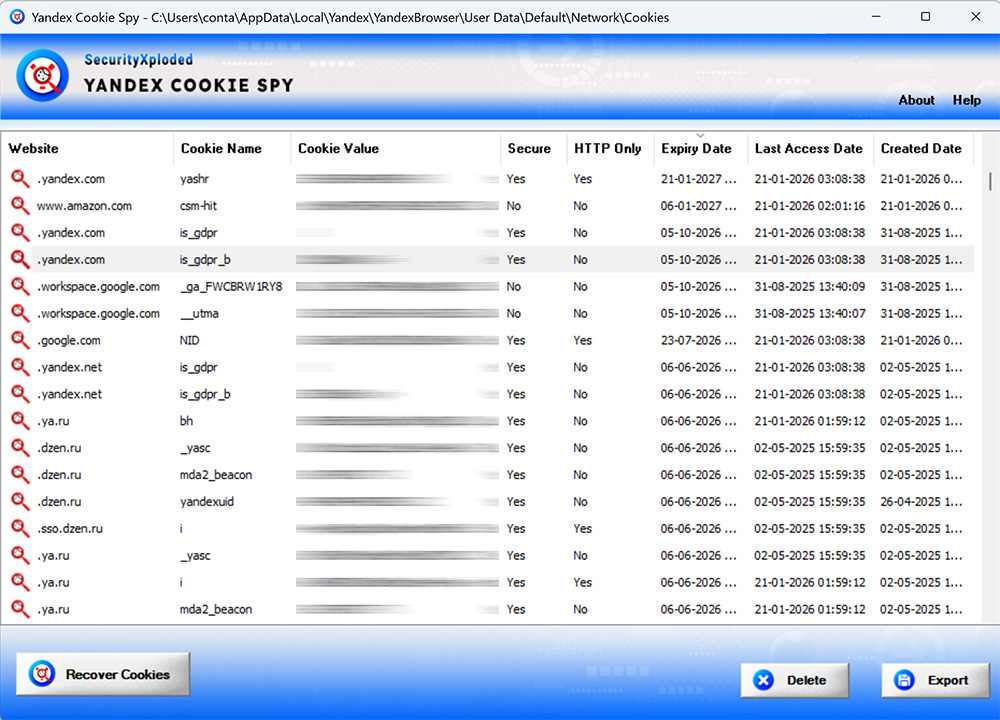1000x720 pixels.
Task: Click the Yandex Cookie Spy icon in title bar
Action: point(15,17)
